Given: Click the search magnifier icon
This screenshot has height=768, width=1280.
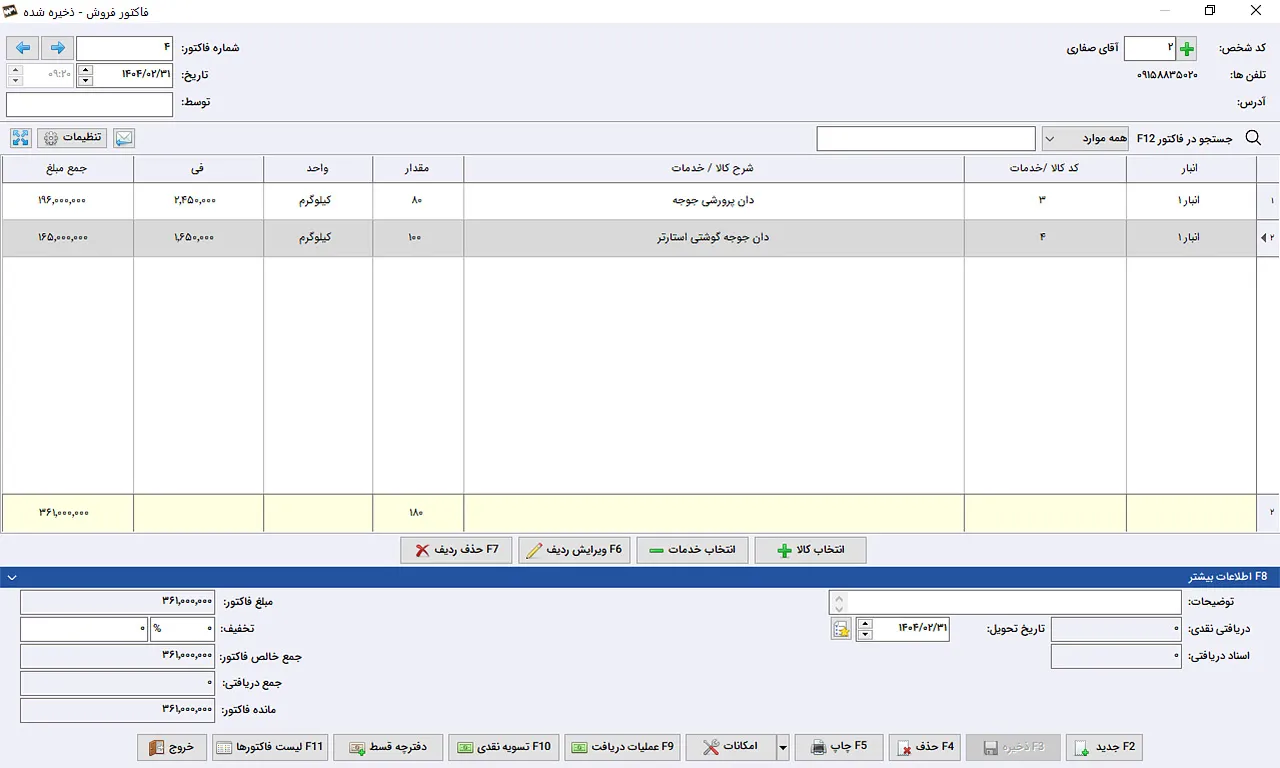Looking at the screenshot, I should click(1253, 138).
